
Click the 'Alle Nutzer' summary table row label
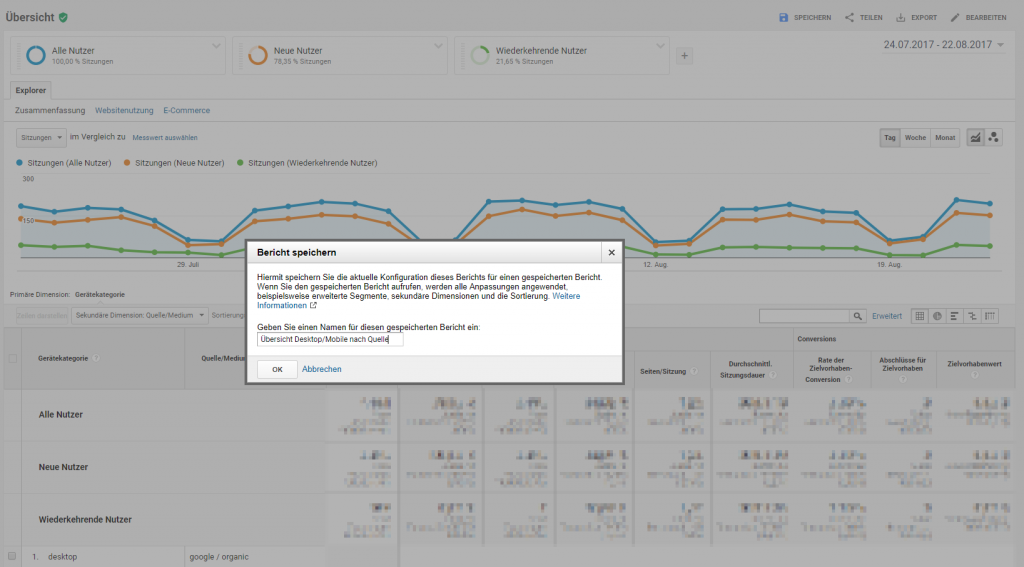click(61, 414)
